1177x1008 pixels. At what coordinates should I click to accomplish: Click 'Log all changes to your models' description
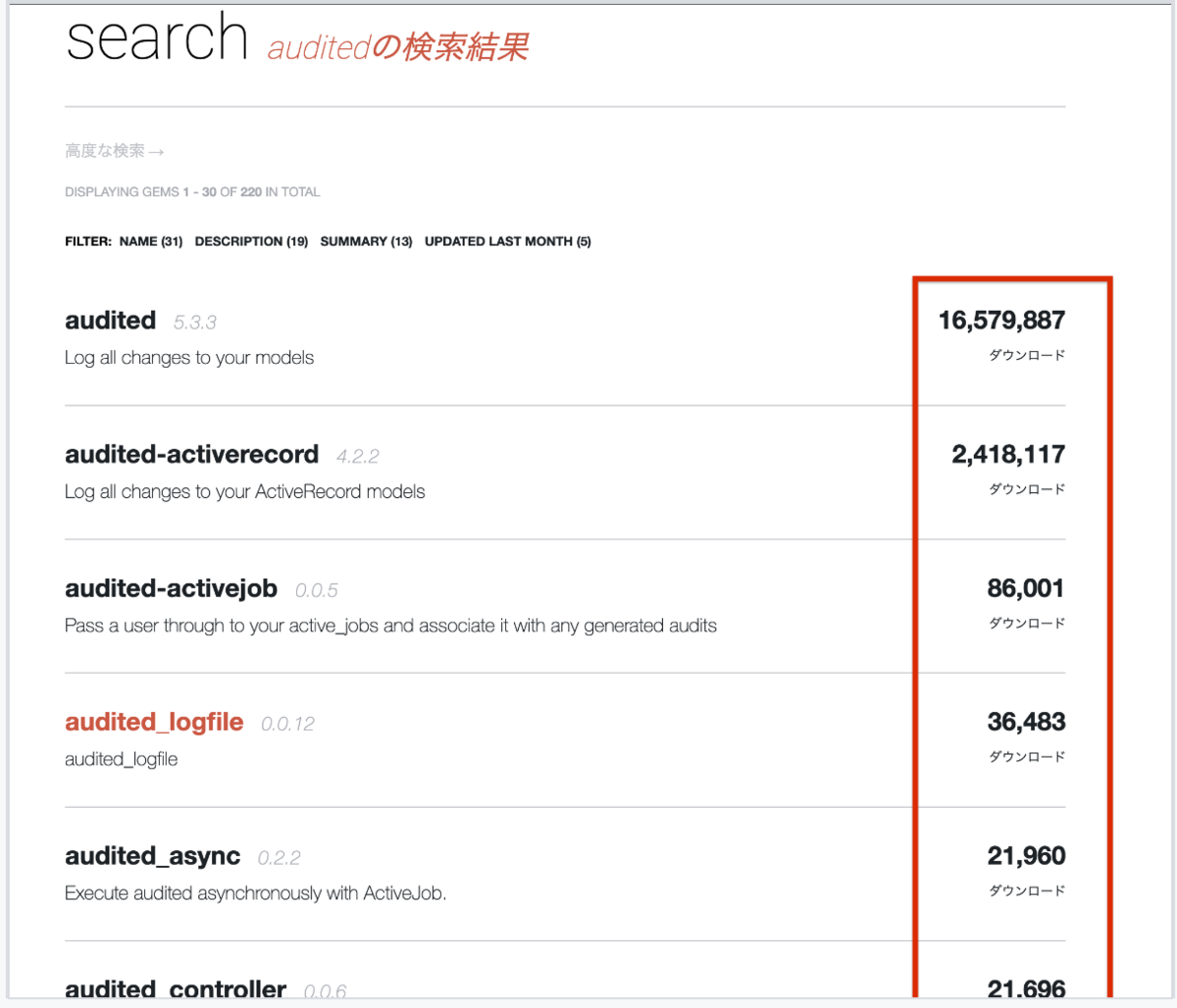coord(189,358)
